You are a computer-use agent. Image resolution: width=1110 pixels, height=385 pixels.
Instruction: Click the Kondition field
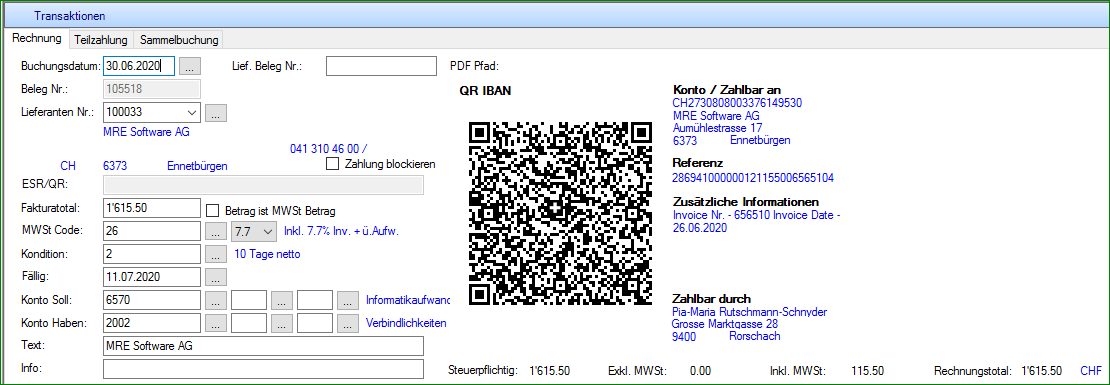pyautogui.click(x=152, y=253)
